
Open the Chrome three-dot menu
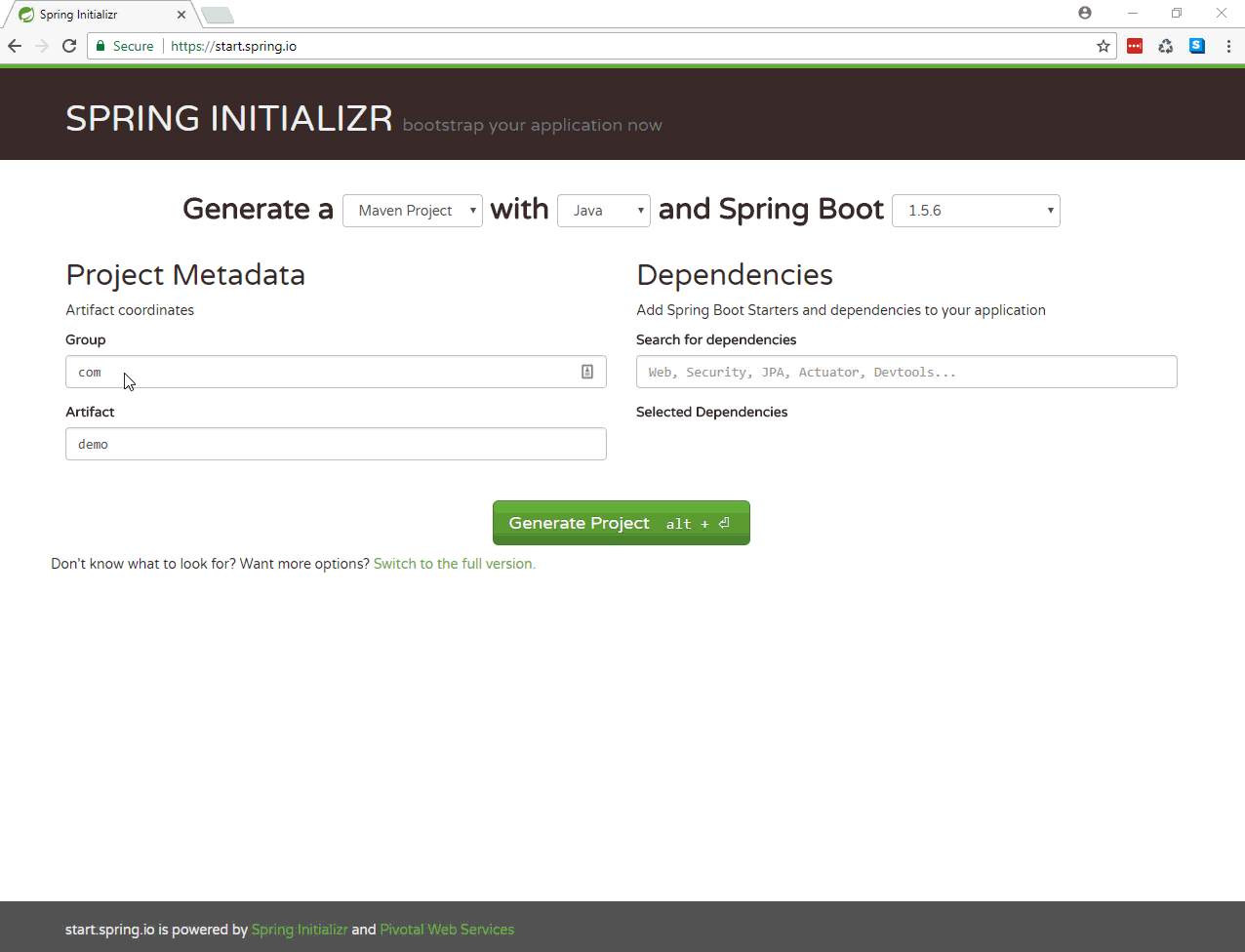coord(1228,45)
